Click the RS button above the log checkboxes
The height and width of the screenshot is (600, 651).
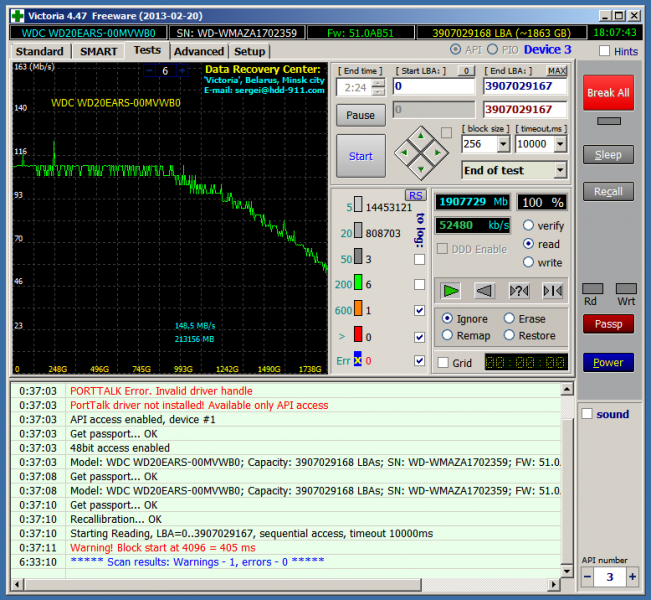[415, 194]
